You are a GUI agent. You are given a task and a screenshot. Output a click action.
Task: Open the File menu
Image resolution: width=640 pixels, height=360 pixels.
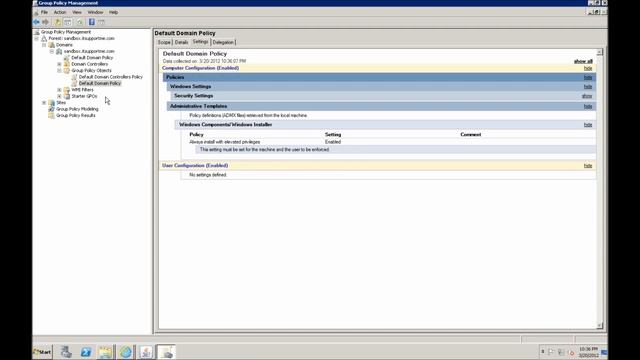click(44, 12)
